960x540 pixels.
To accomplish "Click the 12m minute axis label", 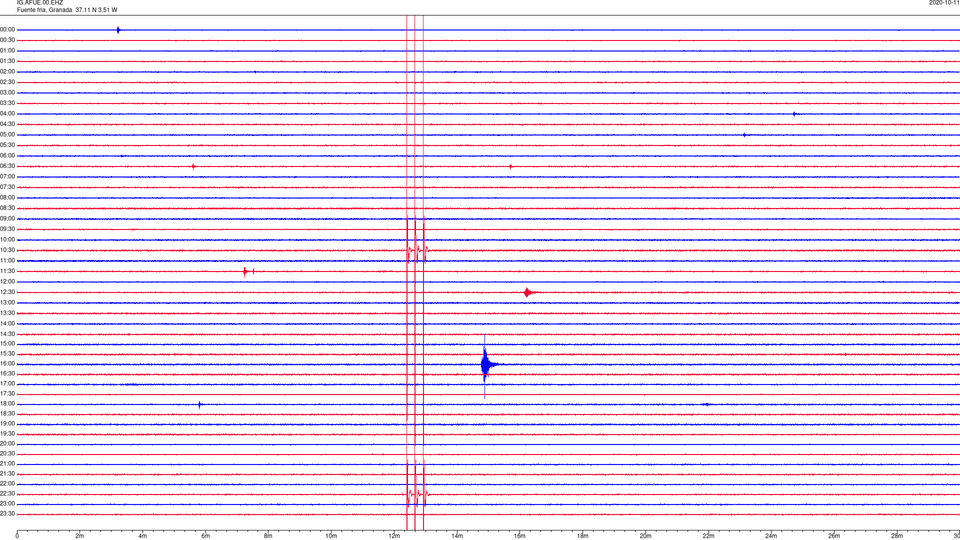I will click(x=394, y=536).
